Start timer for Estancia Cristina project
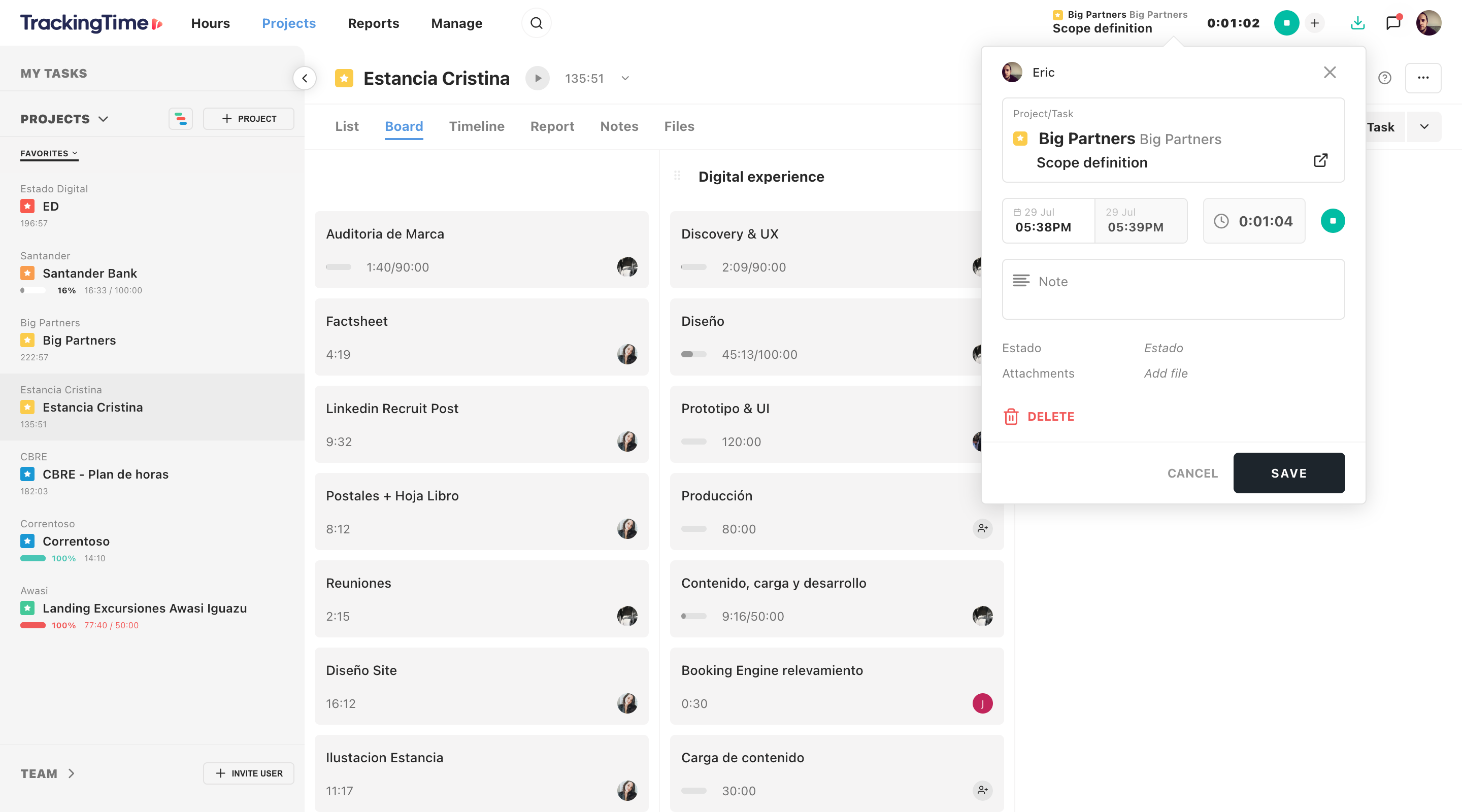This screenshot has width=1462, height=812. pos(537,78)
